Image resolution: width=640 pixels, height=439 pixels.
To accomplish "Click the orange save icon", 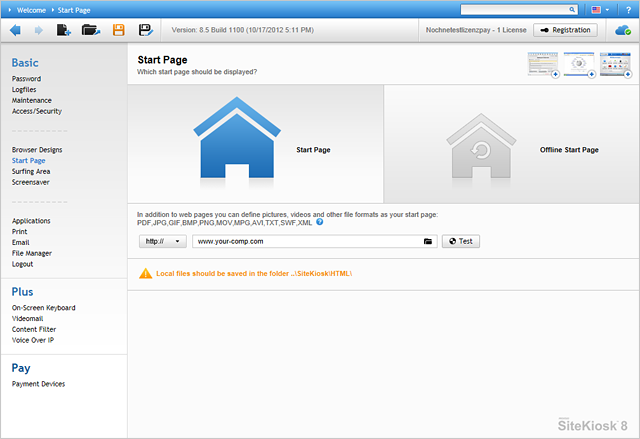I will pyautogui.click(x=119, y=30).
